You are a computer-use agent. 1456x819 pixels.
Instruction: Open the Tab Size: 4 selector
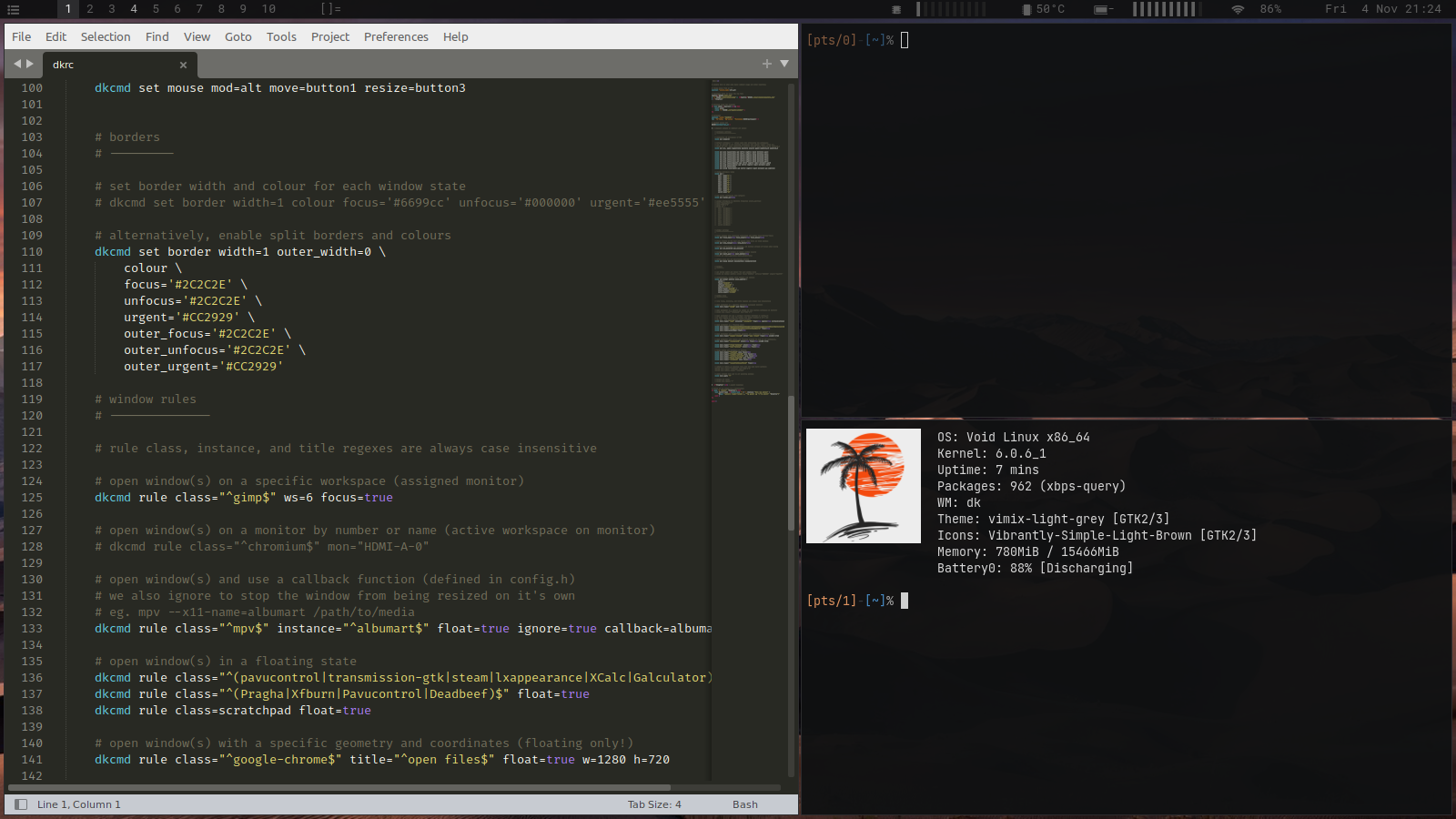[x=653, y=804]
